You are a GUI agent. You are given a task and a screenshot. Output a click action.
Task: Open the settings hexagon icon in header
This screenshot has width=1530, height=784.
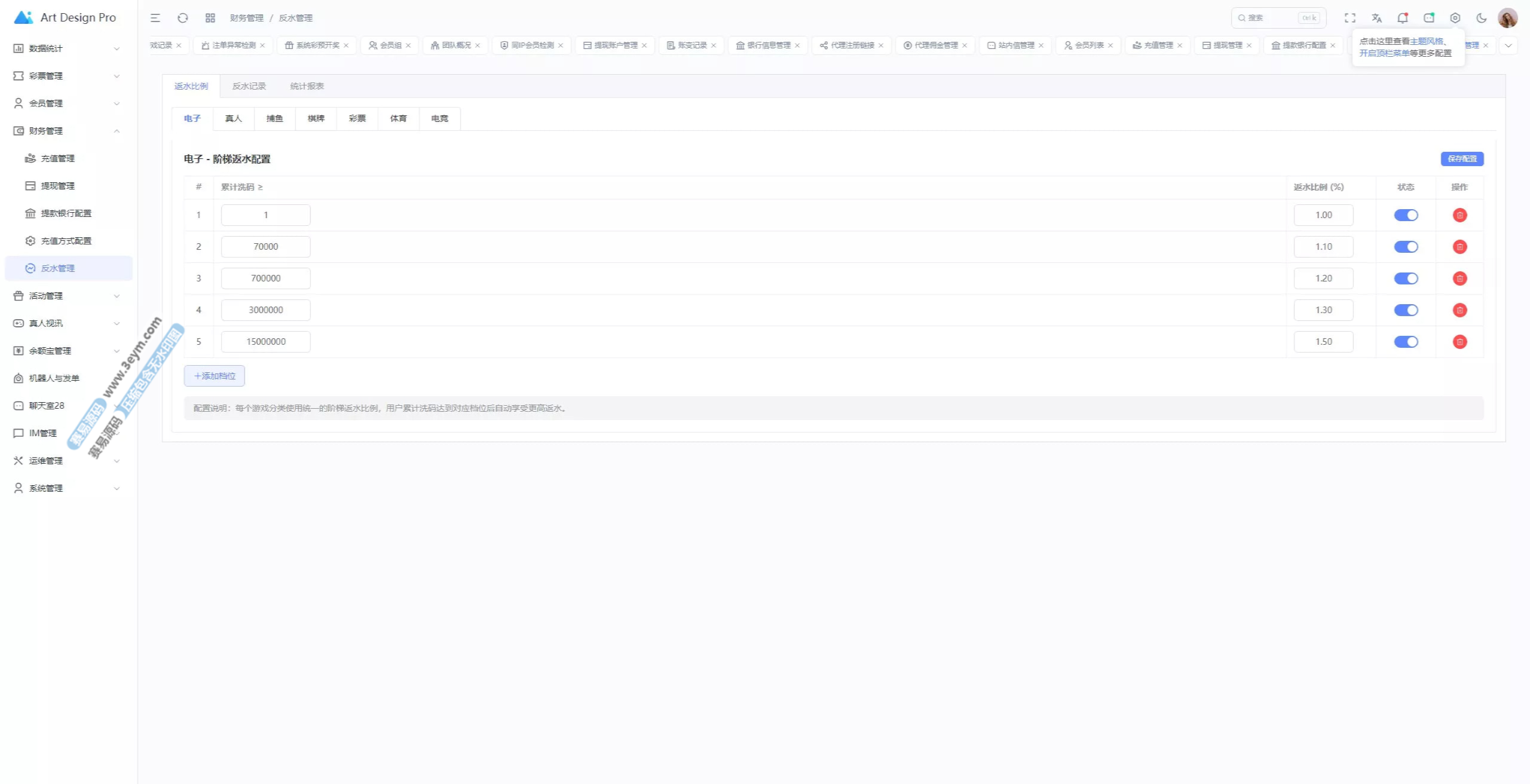pyautogui.click(x=1455, y=18)
